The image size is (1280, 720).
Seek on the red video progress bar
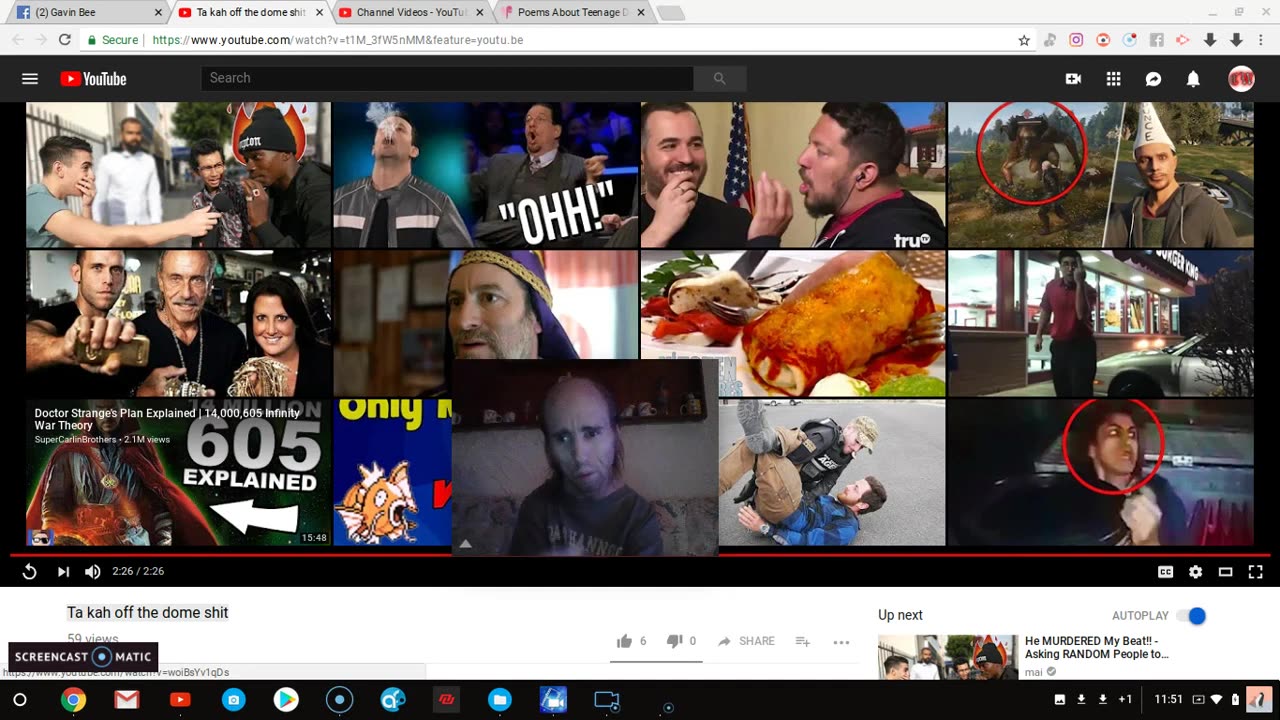tap(640, 554)
